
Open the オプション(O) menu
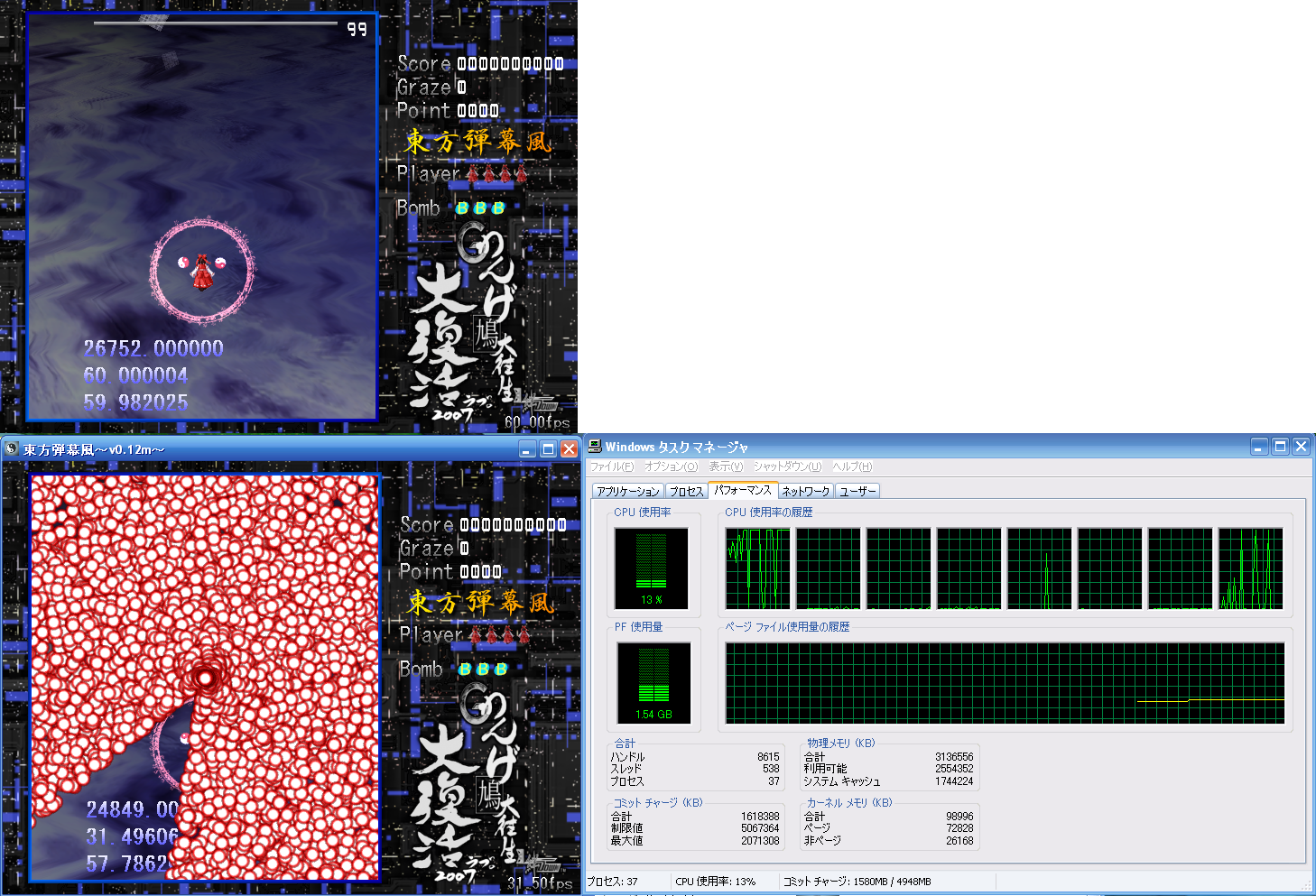[x=671, y=466]
